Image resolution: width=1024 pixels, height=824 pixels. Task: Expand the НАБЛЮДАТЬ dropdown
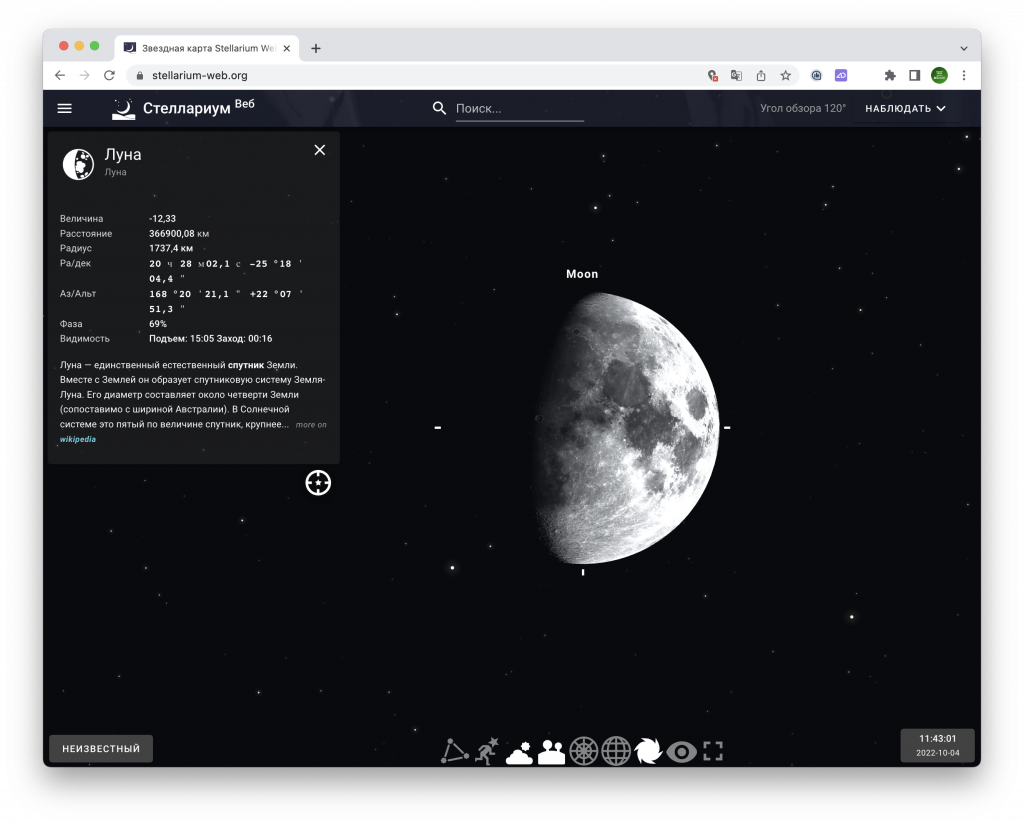click(x=905, y=109)
